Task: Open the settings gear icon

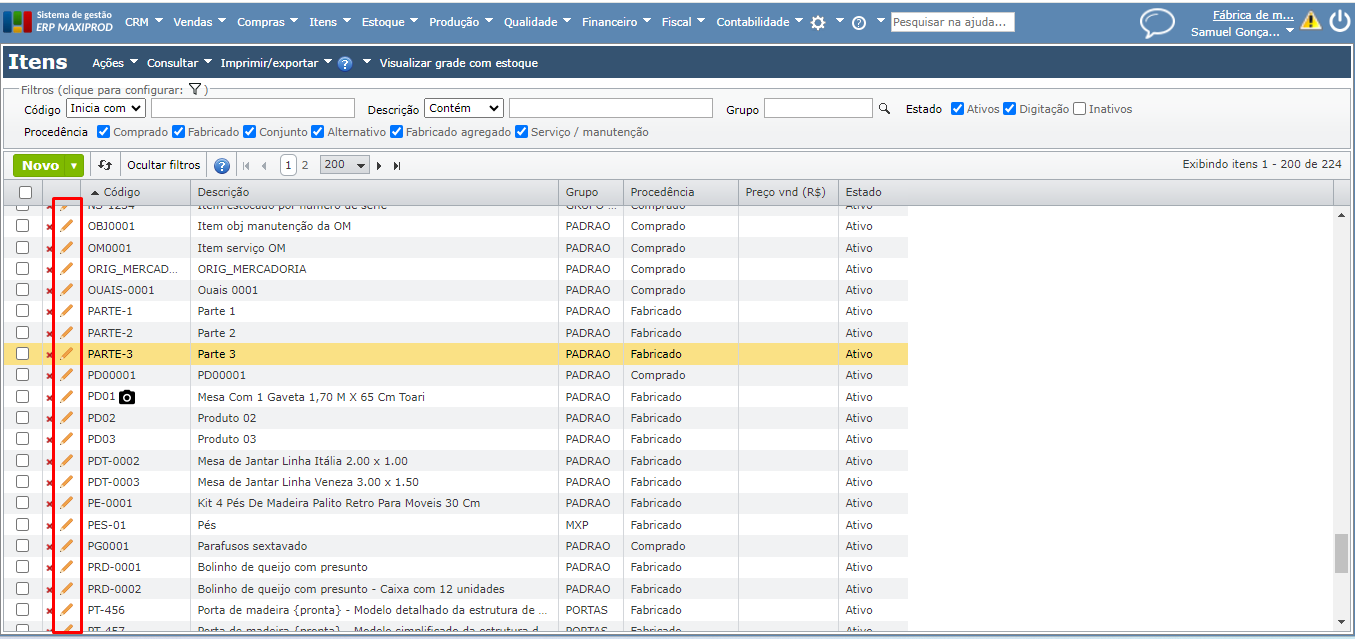Action: tap(818, 22)
